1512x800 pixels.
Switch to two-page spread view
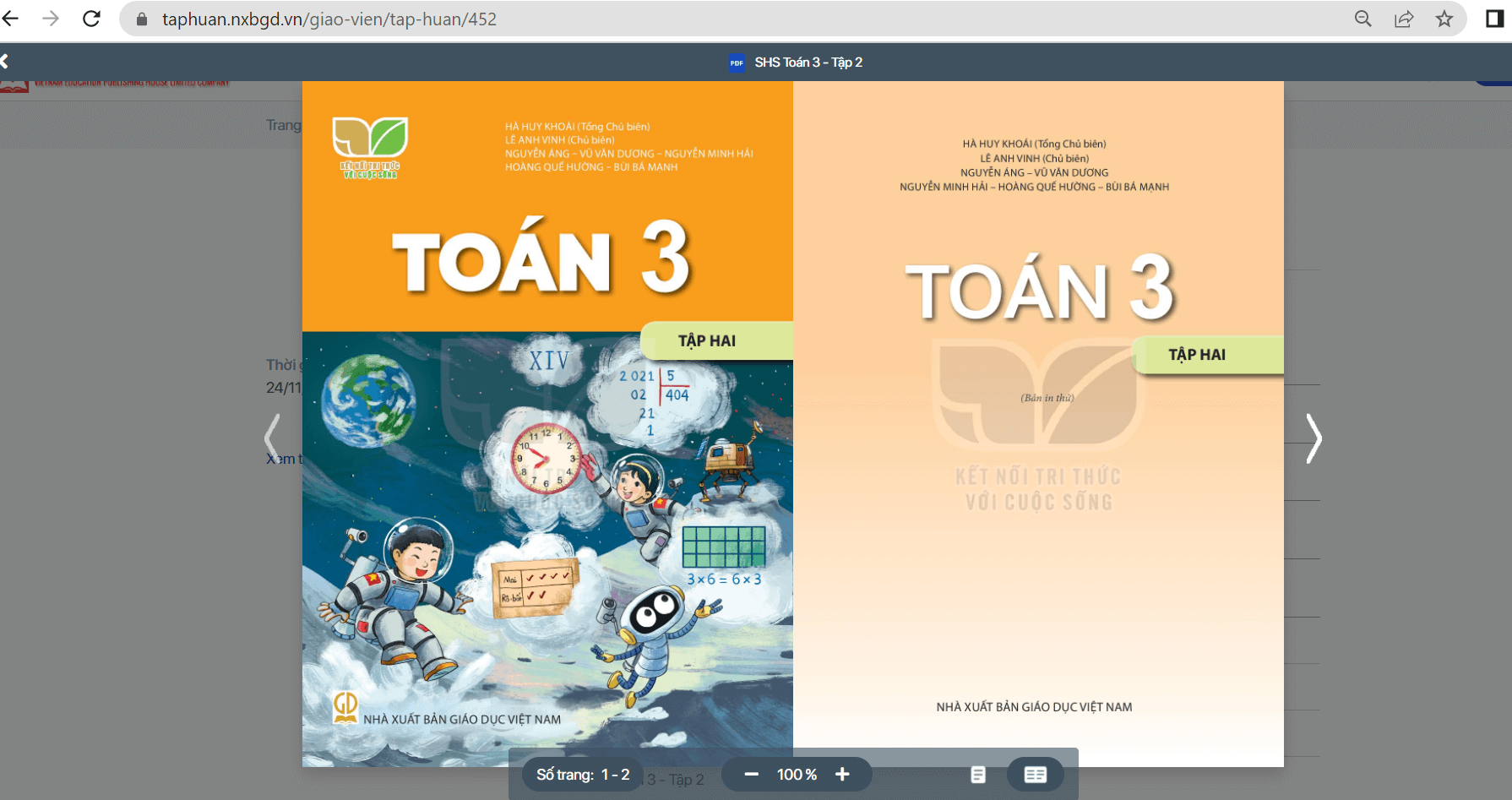click(x=1036, y=775)
